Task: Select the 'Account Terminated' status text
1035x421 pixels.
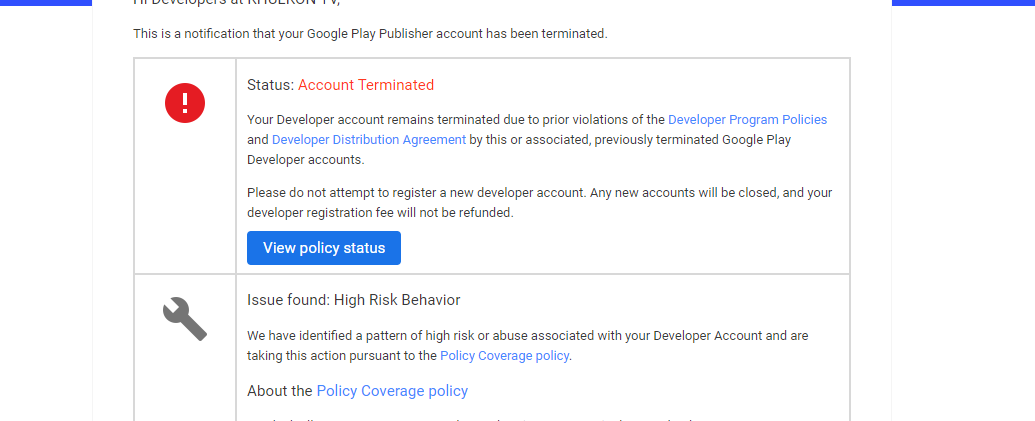Action: point(366,84)
